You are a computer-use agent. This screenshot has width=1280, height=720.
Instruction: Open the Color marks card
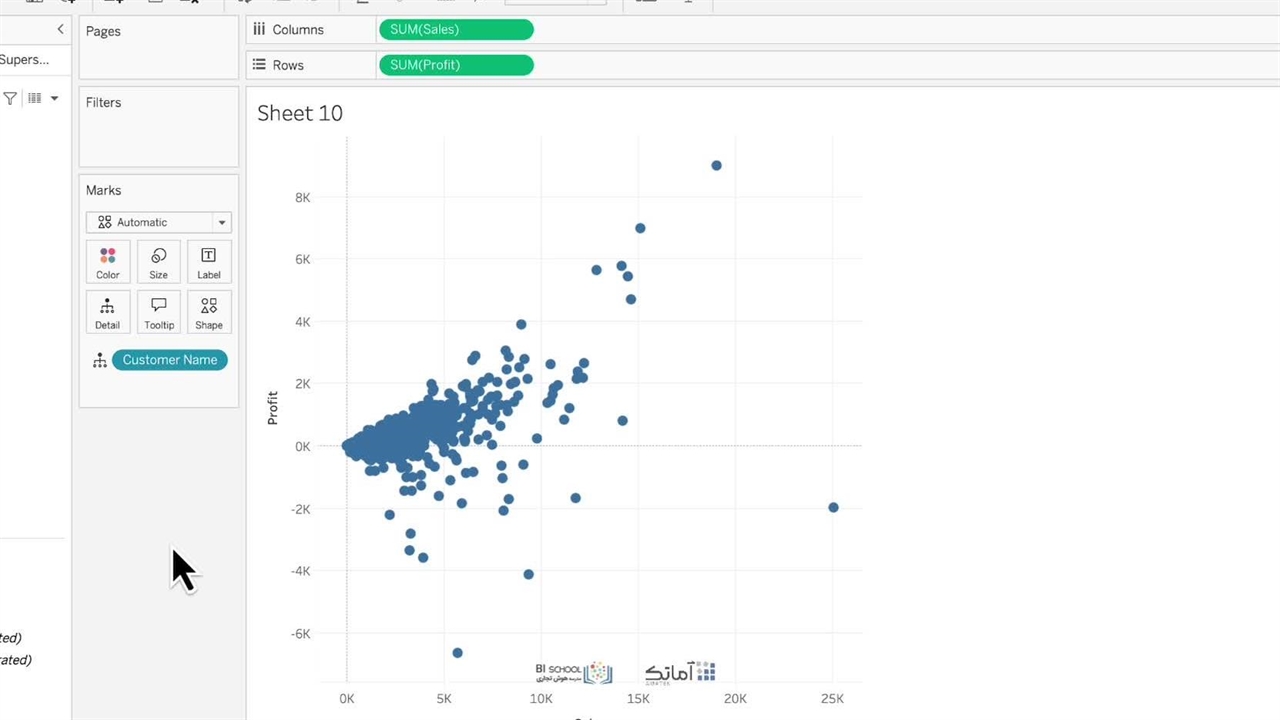coord(108,261)
